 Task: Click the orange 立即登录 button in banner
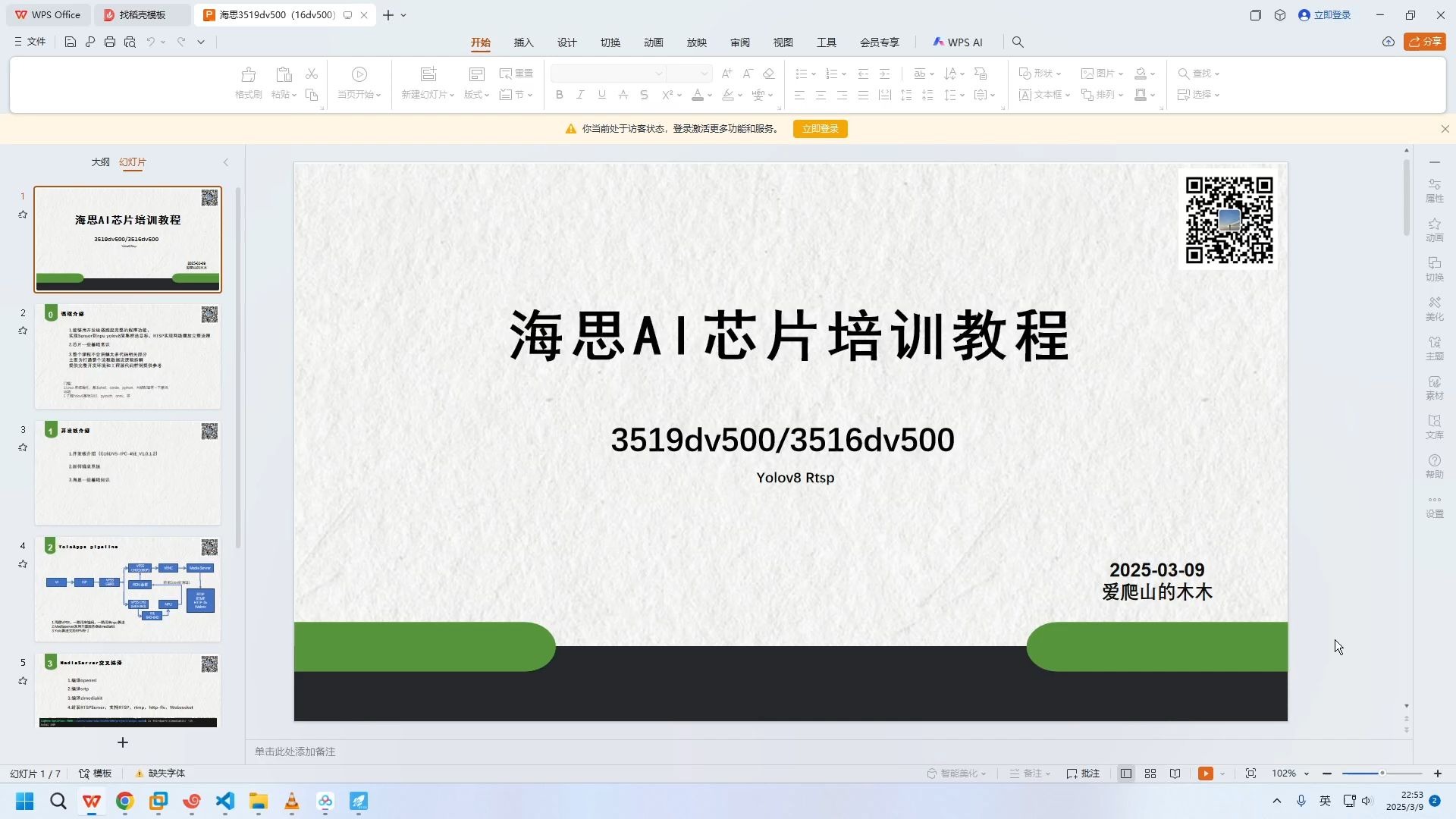[820, 129]
